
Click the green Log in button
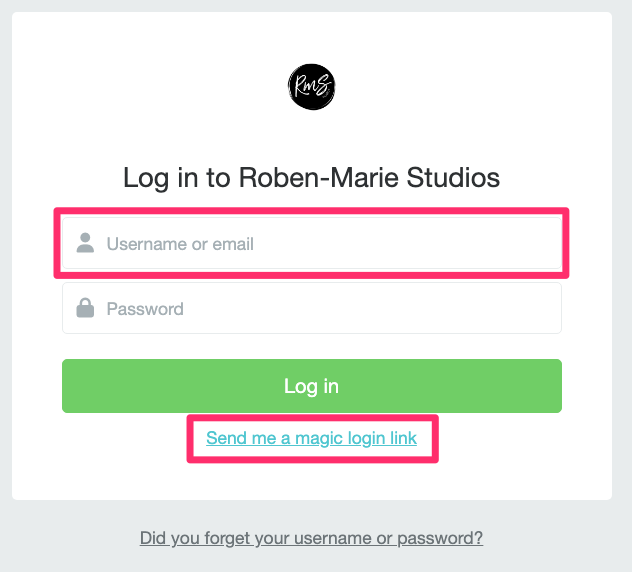[x=312, y=386]
